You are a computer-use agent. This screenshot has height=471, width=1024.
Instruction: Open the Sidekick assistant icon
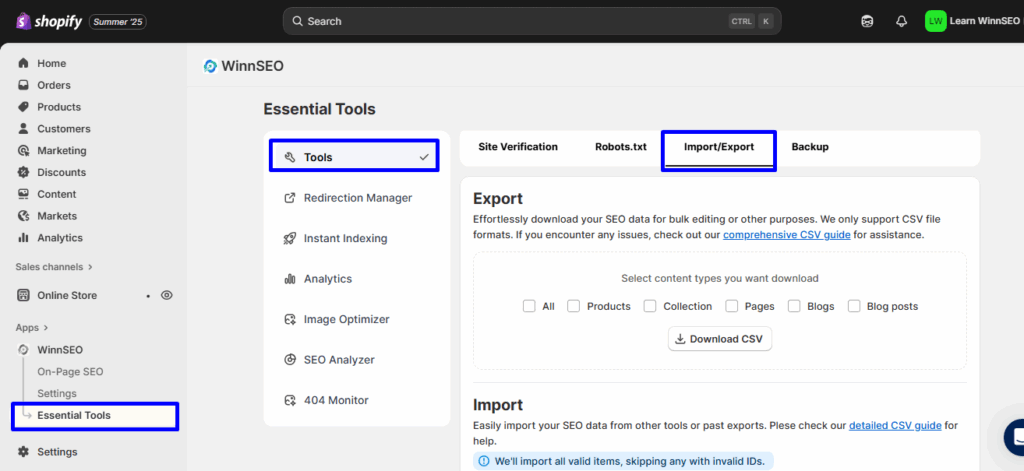867,22
